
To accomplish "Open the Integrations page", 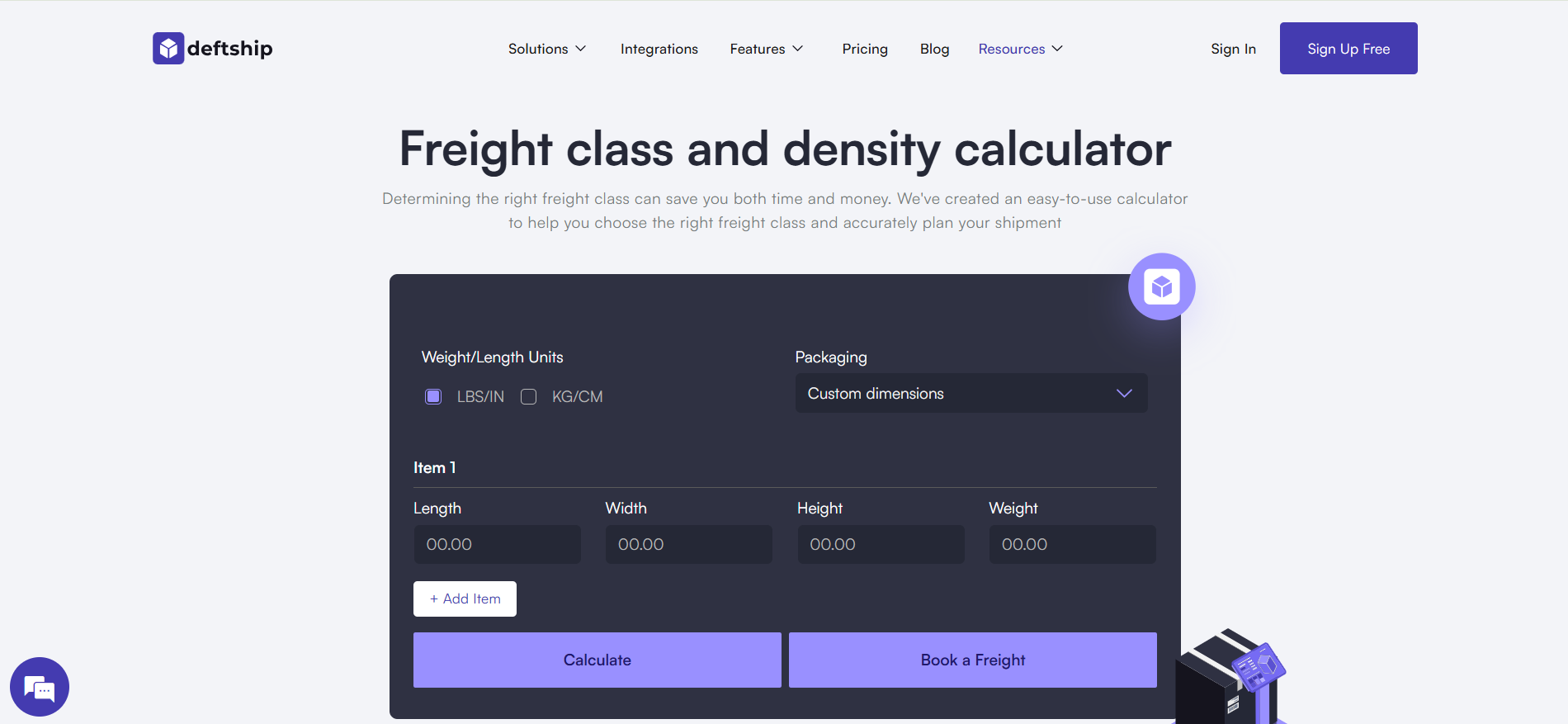I will 659,49.
